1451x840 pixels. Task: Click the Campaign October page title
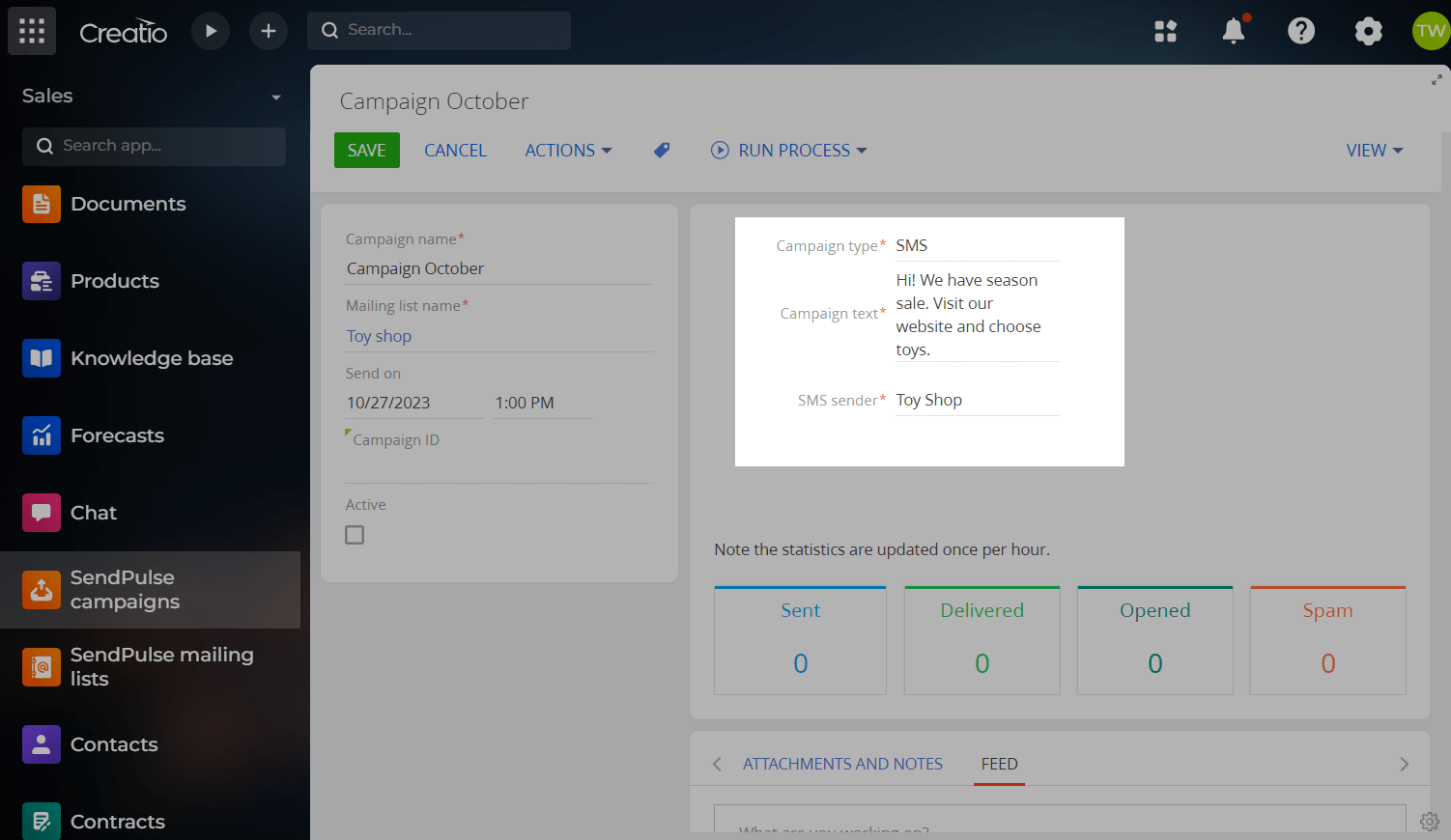[434, 101]
